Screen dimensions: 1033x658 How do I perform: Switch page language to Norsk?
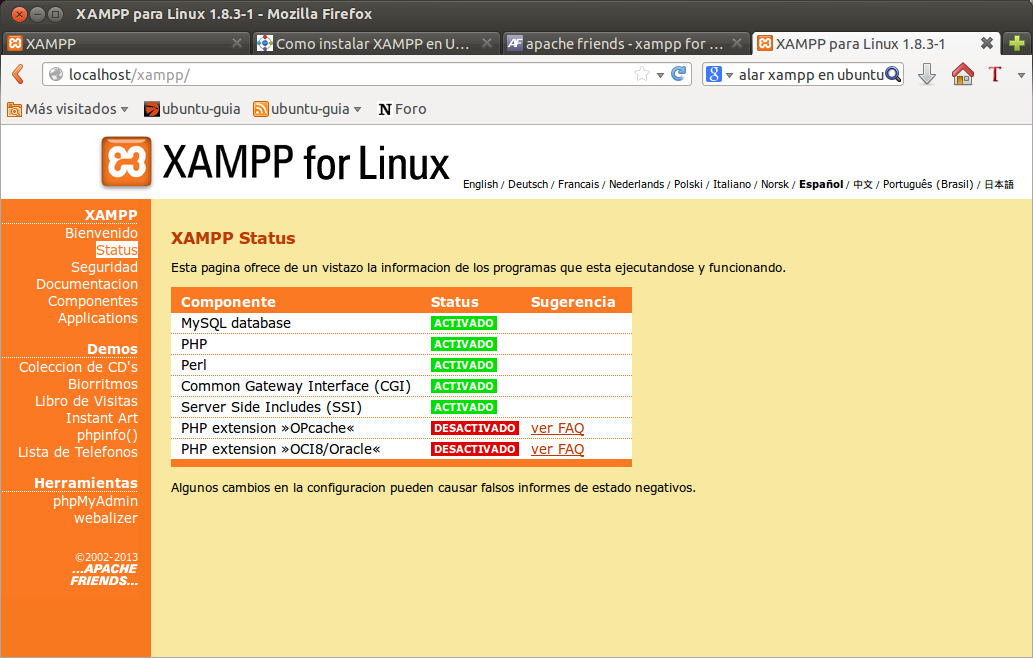(775, 184)
